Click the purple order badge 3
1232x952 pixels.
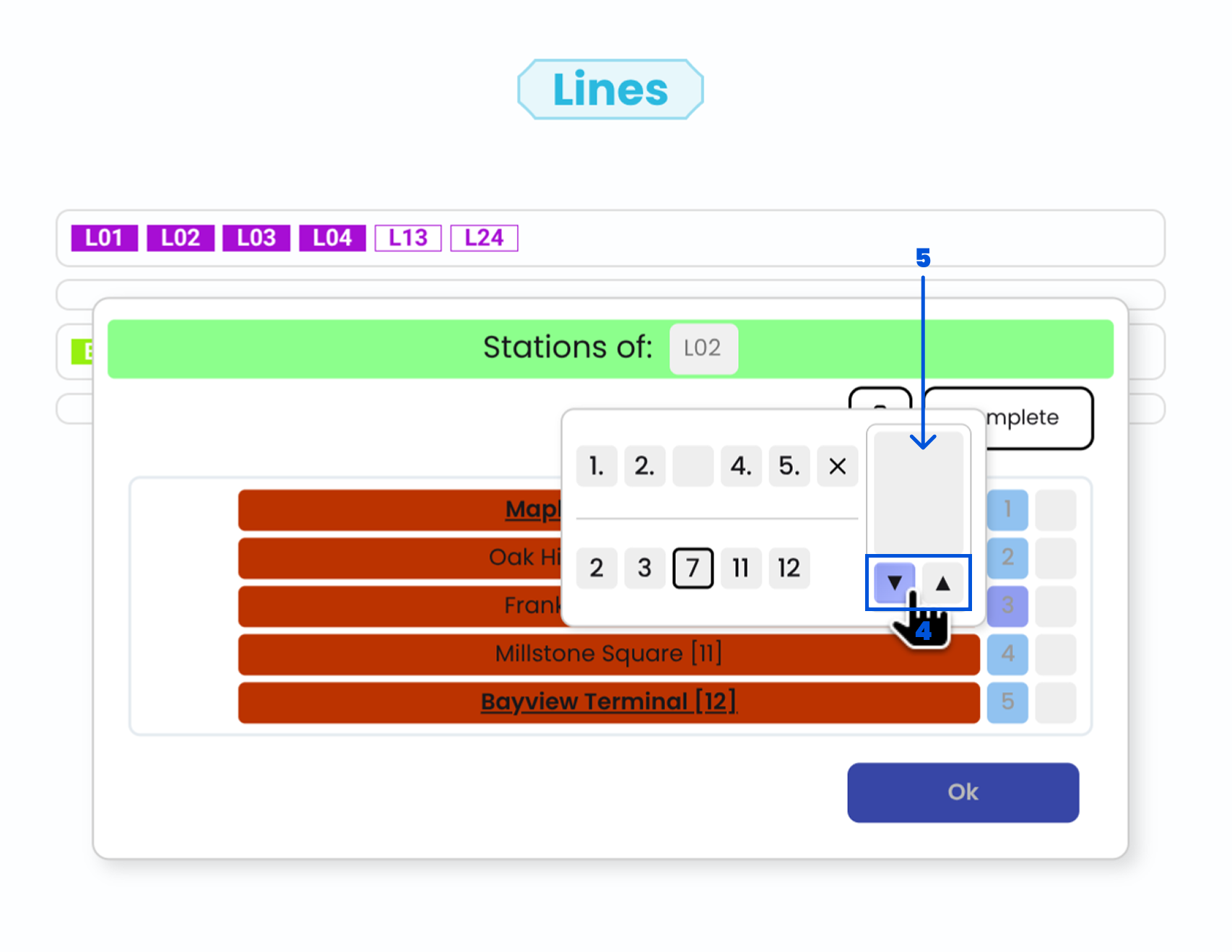(1007, 605)
